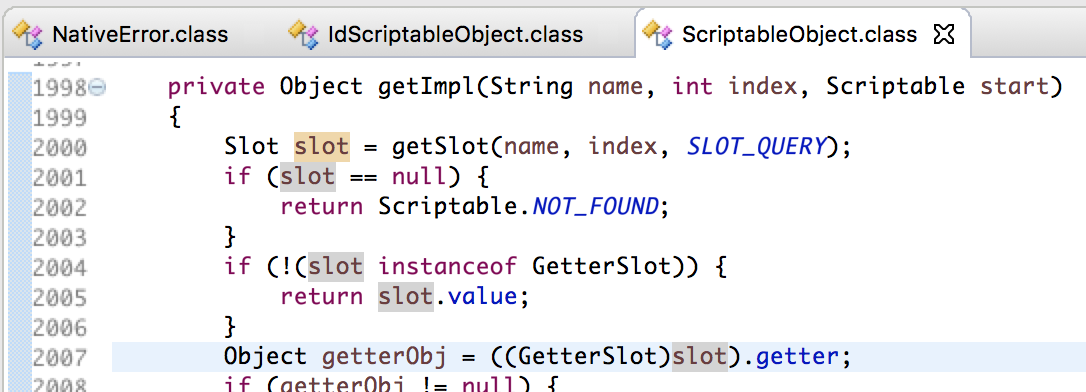This screenshot has height=392, width=1086.
Task: Click line number 2004 in the gutter
Action: 60,267
